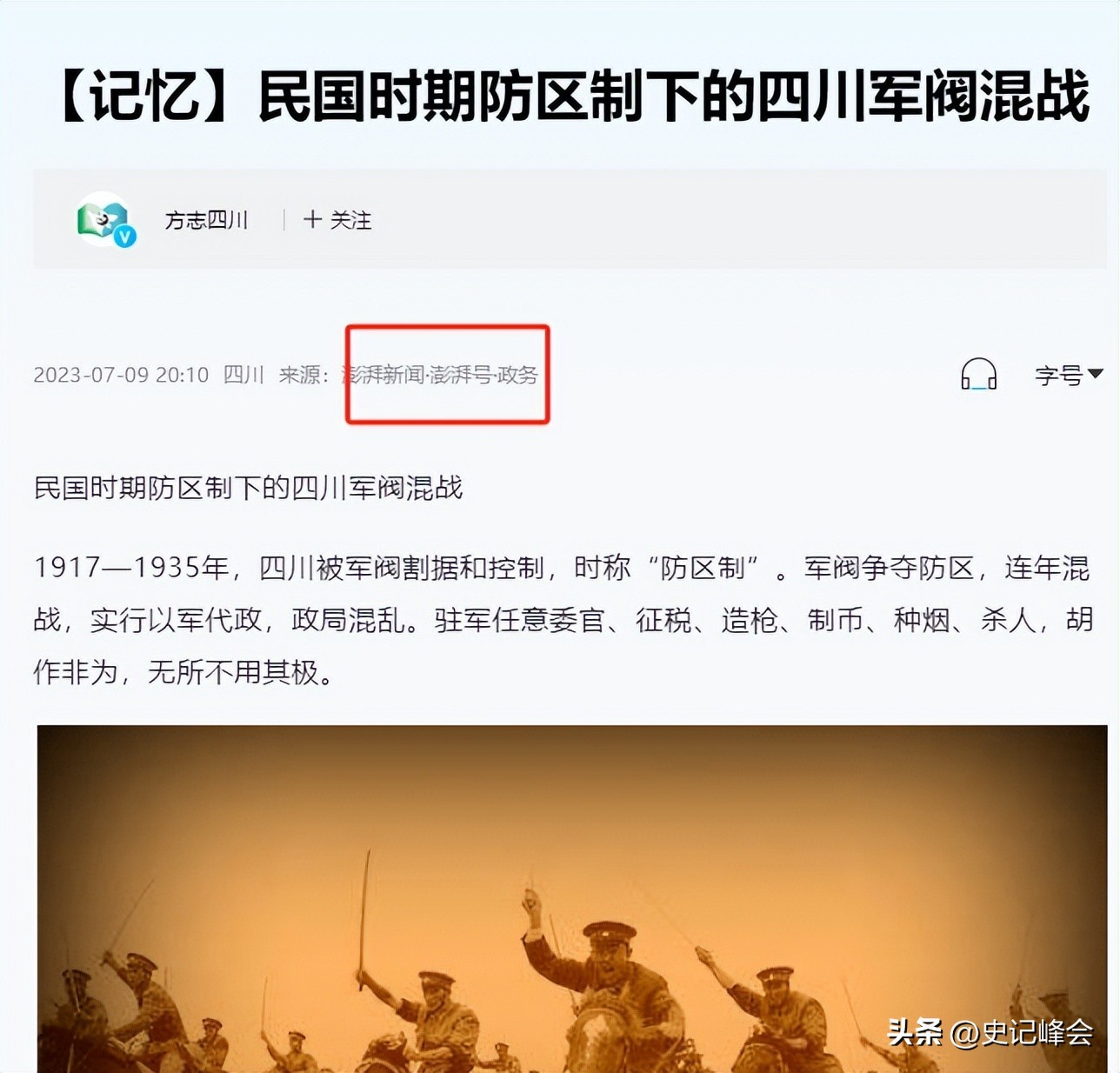Click the subtitle line 民国时期防区制下的四川军阀混战

coord(248,488)
